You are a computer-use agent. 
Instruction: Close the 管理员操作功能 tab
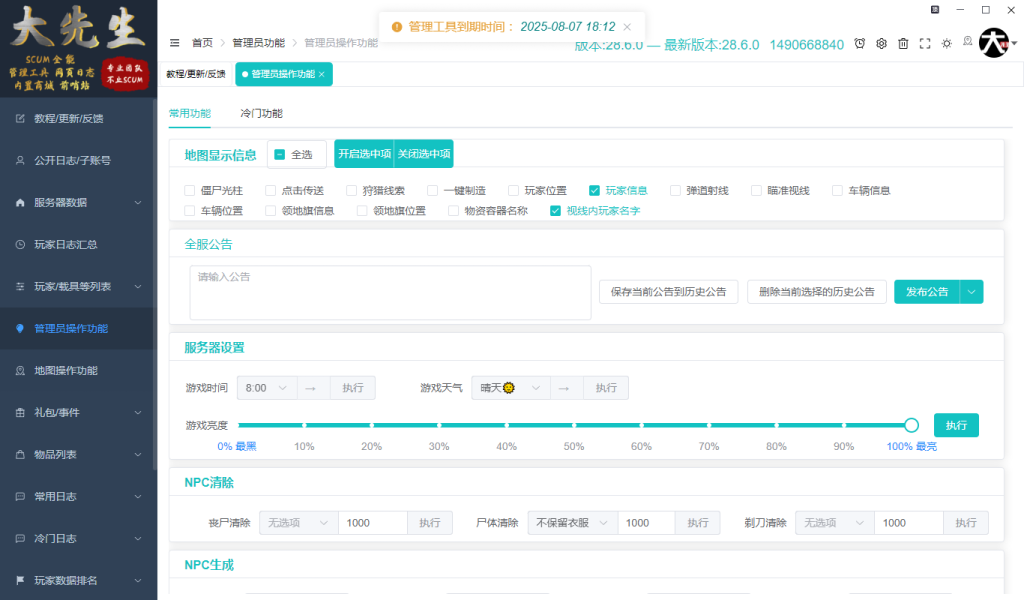pyautogui.click(x=321, y=74)
